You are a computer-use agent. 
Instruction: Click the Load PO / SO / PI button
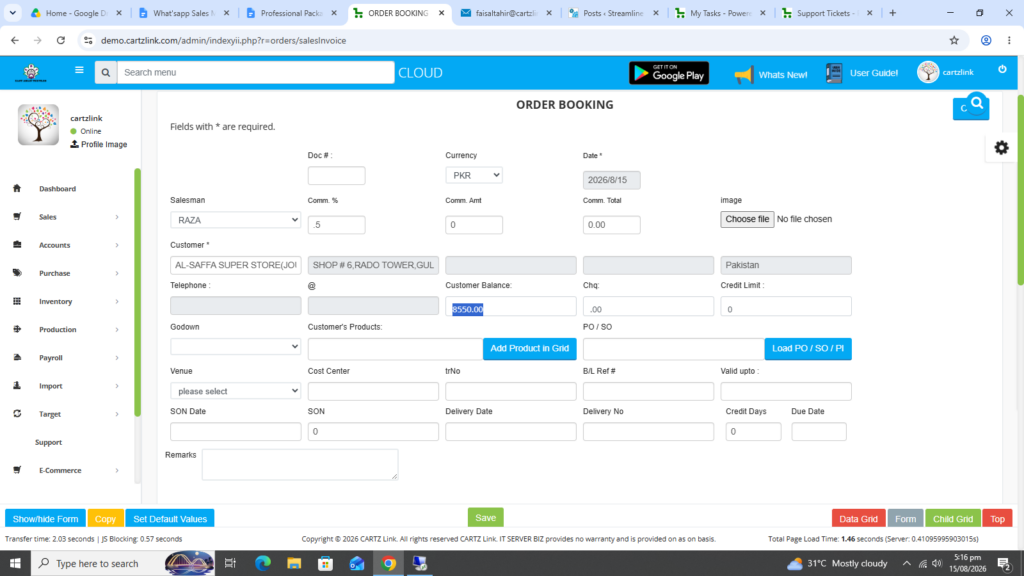[808, 348]
